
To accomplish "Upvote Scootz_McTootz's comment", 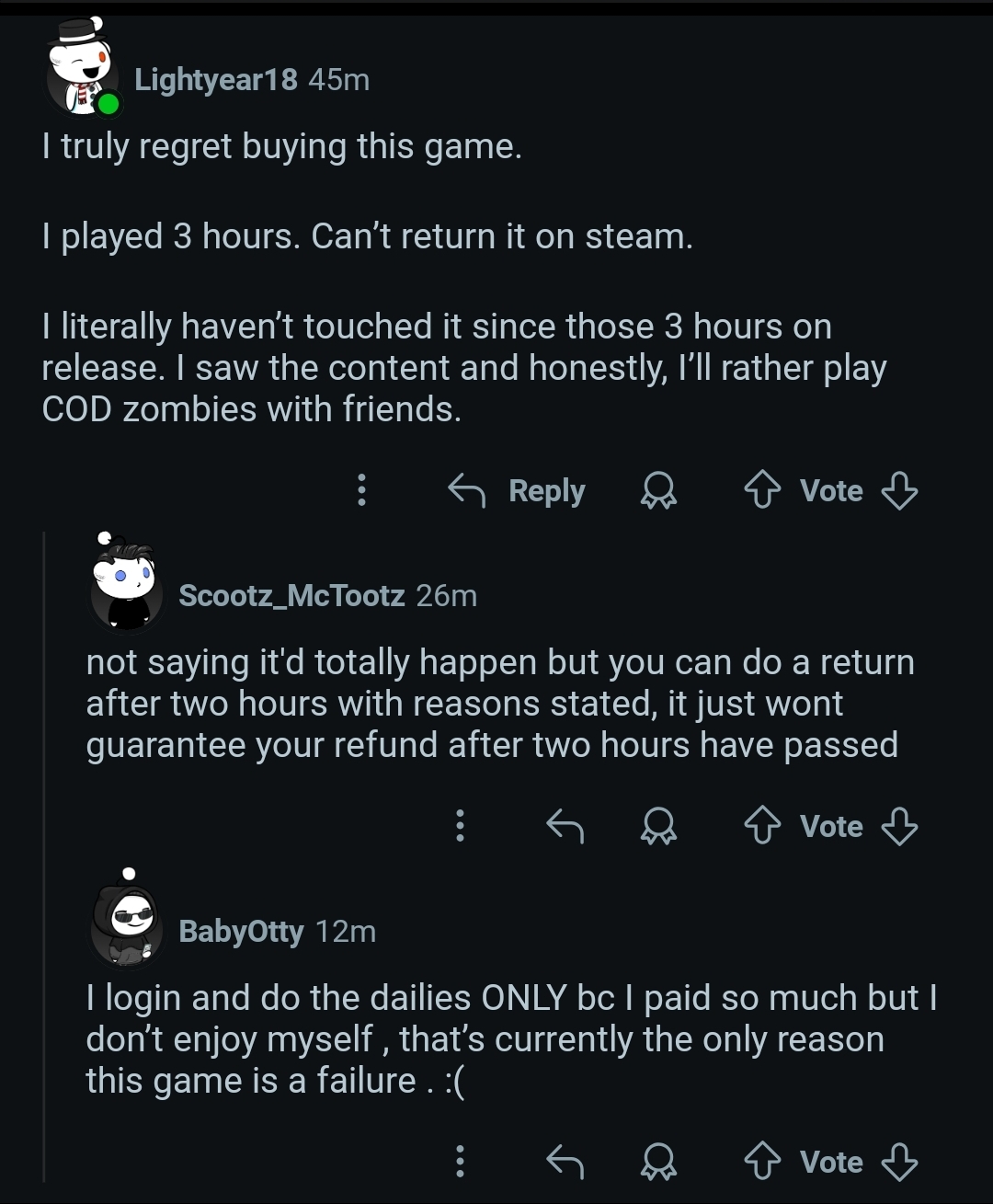I will pyautogui.click(x=761, y=826).
